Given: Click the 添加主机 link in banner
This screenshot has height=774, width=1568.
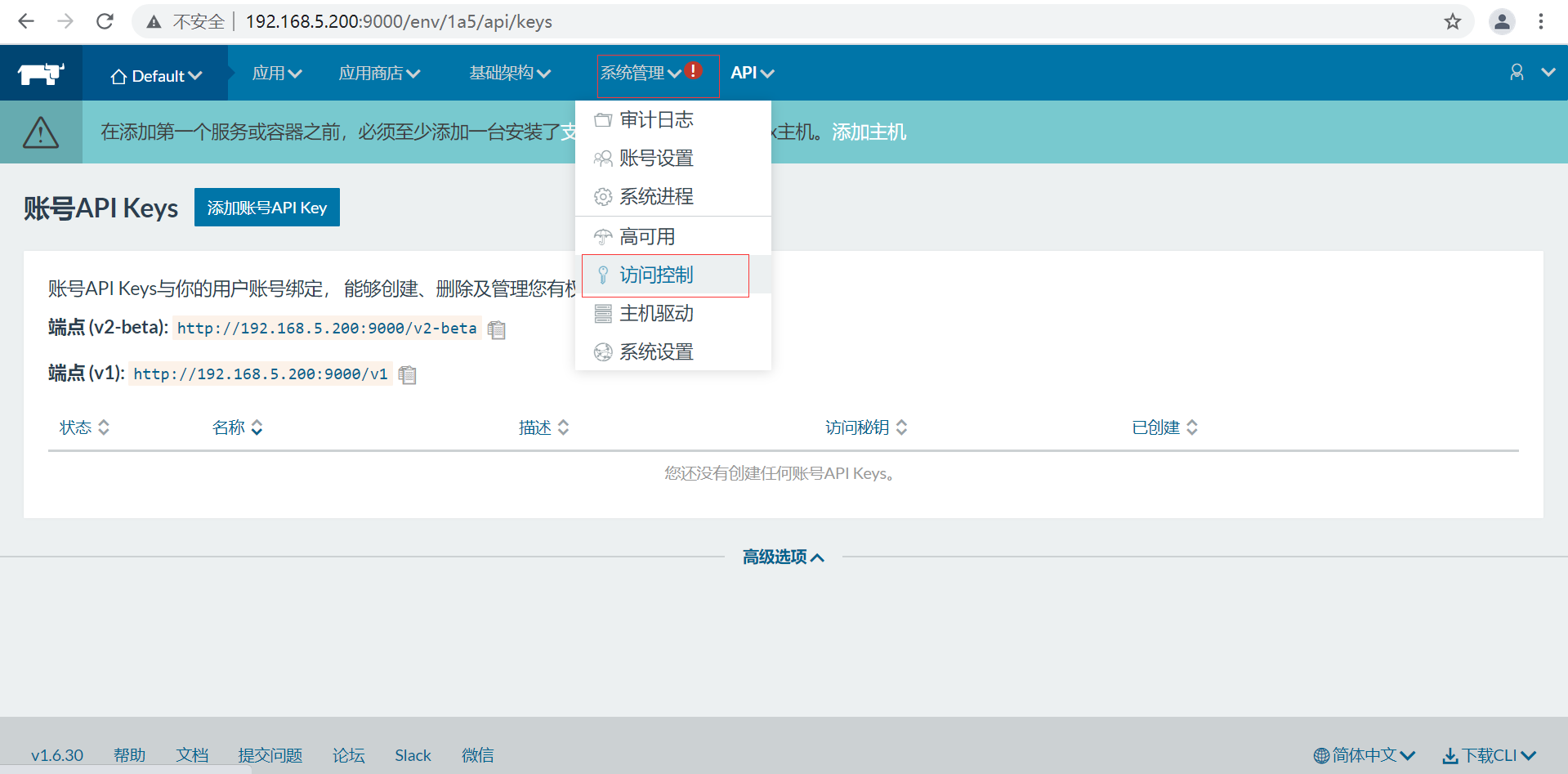Looking at the screenshot, I should [869, 132].
